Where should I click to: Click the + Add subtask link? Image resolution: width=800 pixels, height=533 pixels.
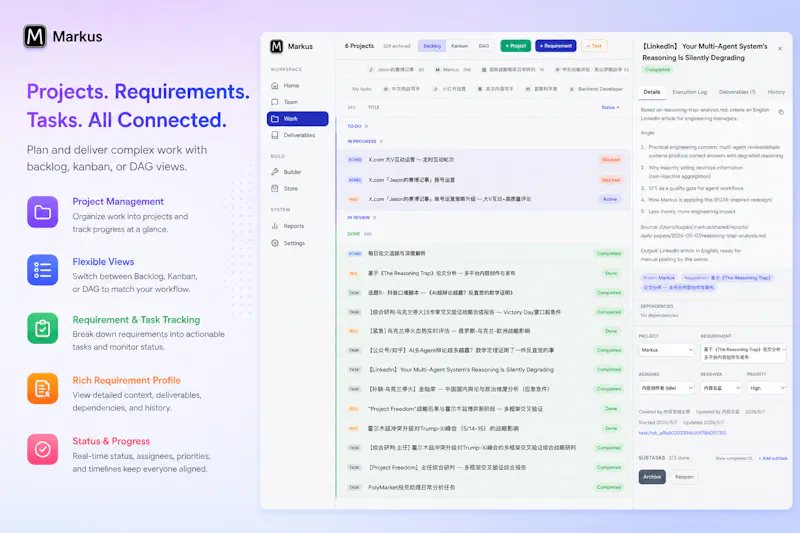(773, 458)
